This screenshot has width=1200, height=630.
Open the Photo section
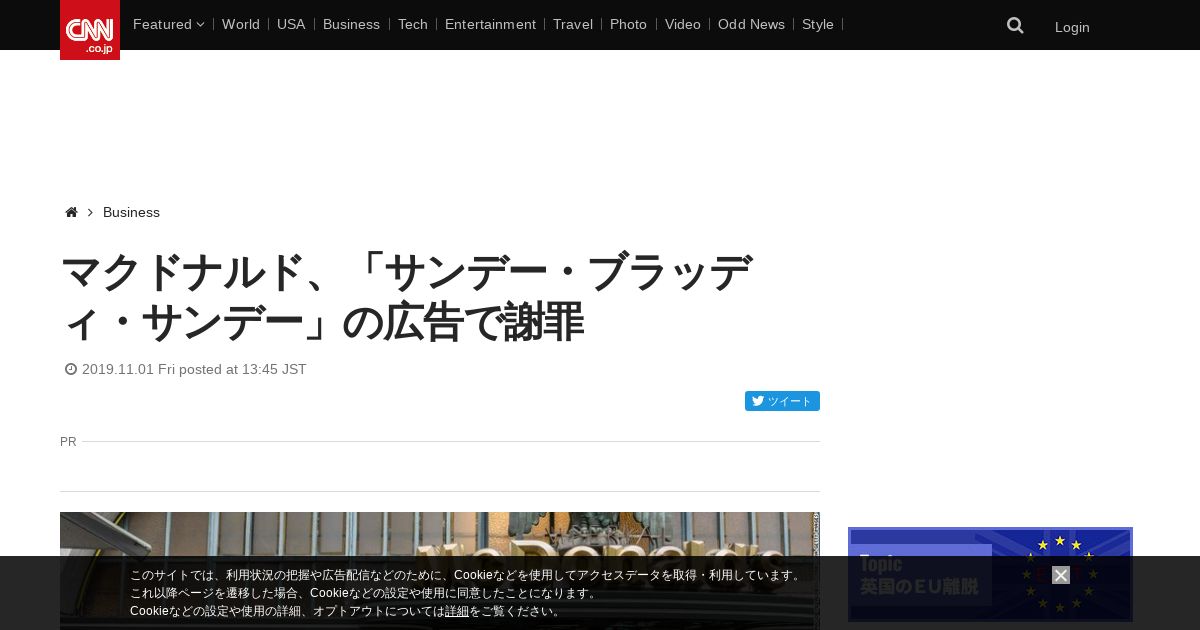point(628,24)
